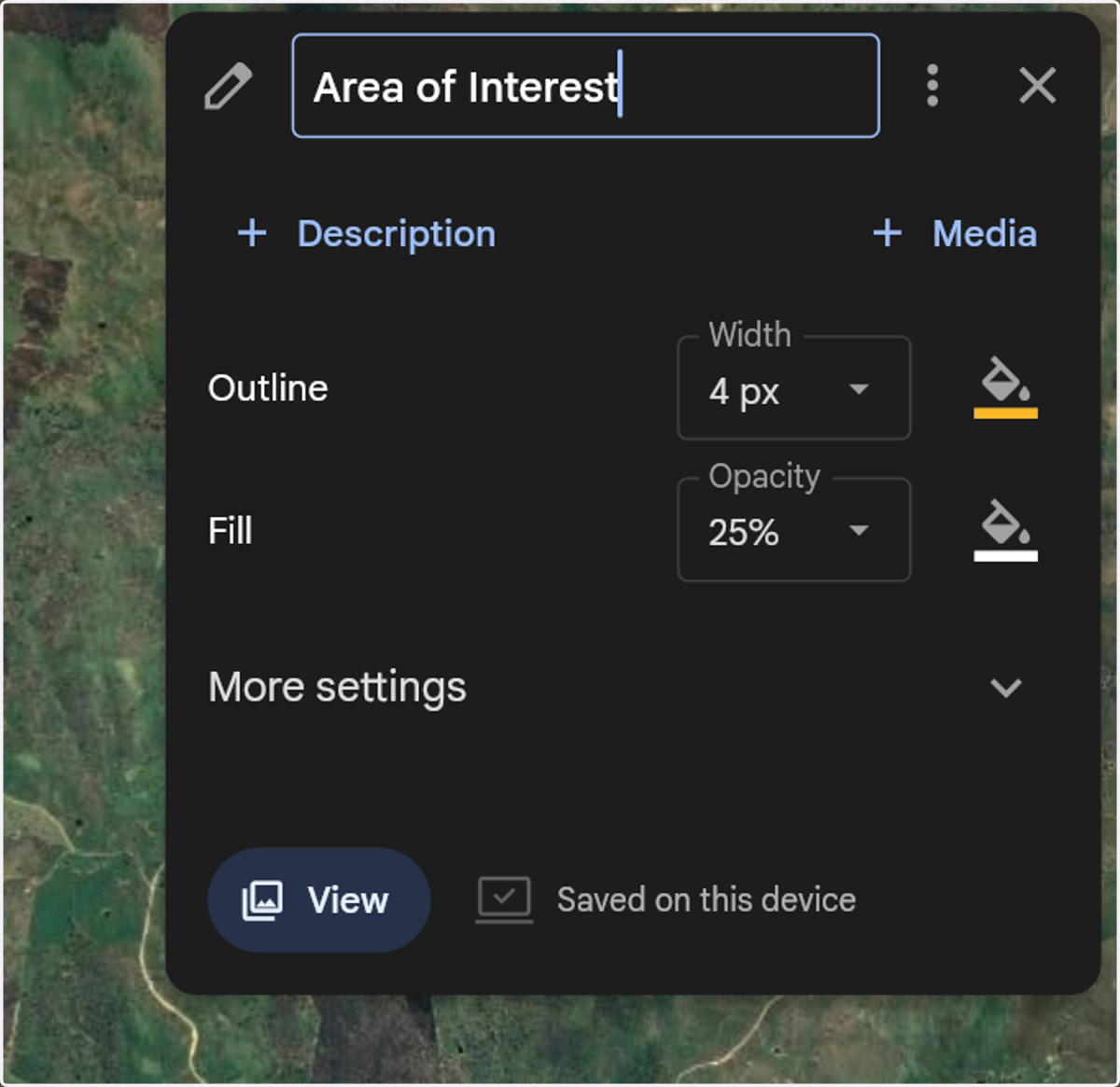Viewport: 1120px width, 1087px height.
Task: Pick the fill color with paint bucket
Action: 1005,529
